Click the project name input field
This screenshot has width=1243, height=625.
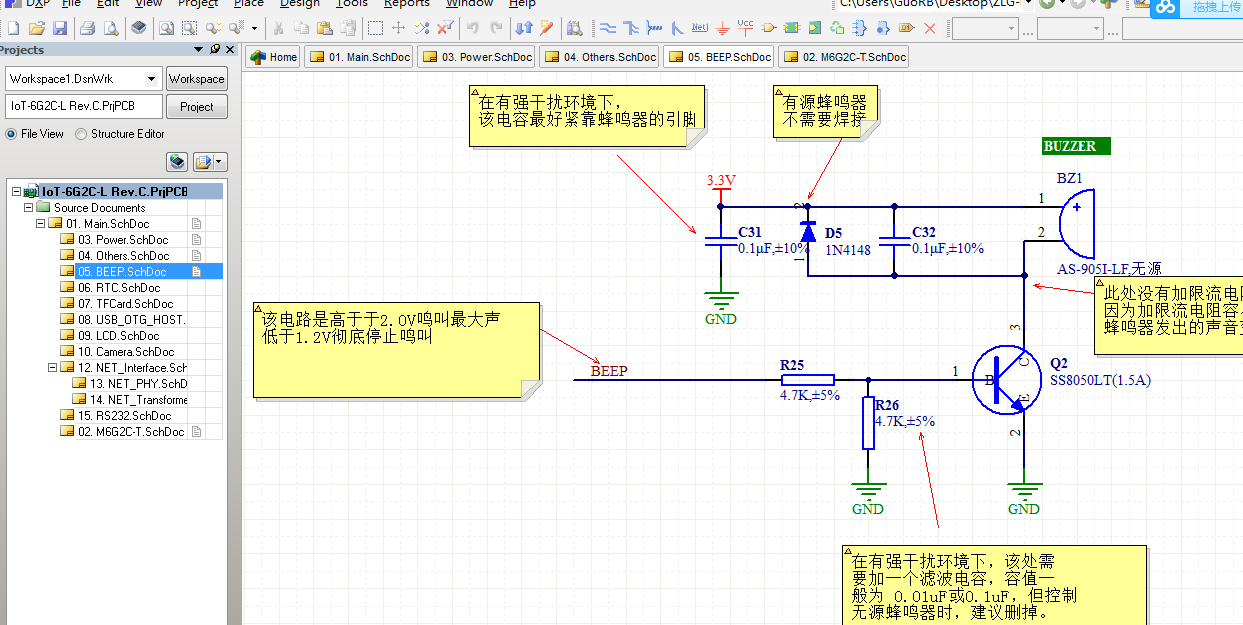(x=84, y=106)
